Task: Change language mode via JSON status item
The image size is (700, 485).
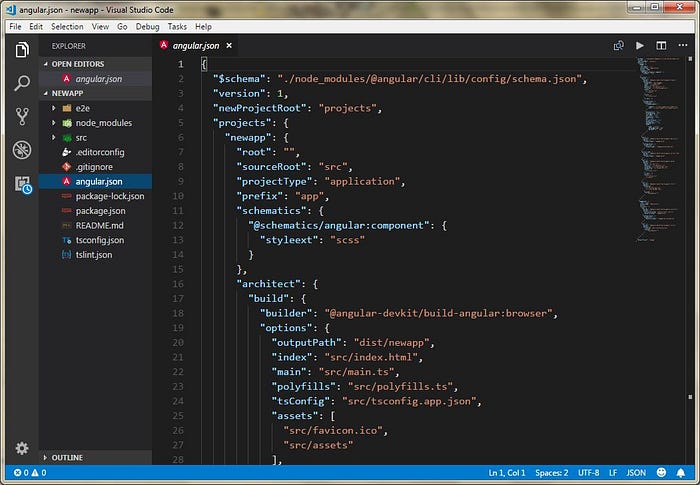Action: (636, 472)
